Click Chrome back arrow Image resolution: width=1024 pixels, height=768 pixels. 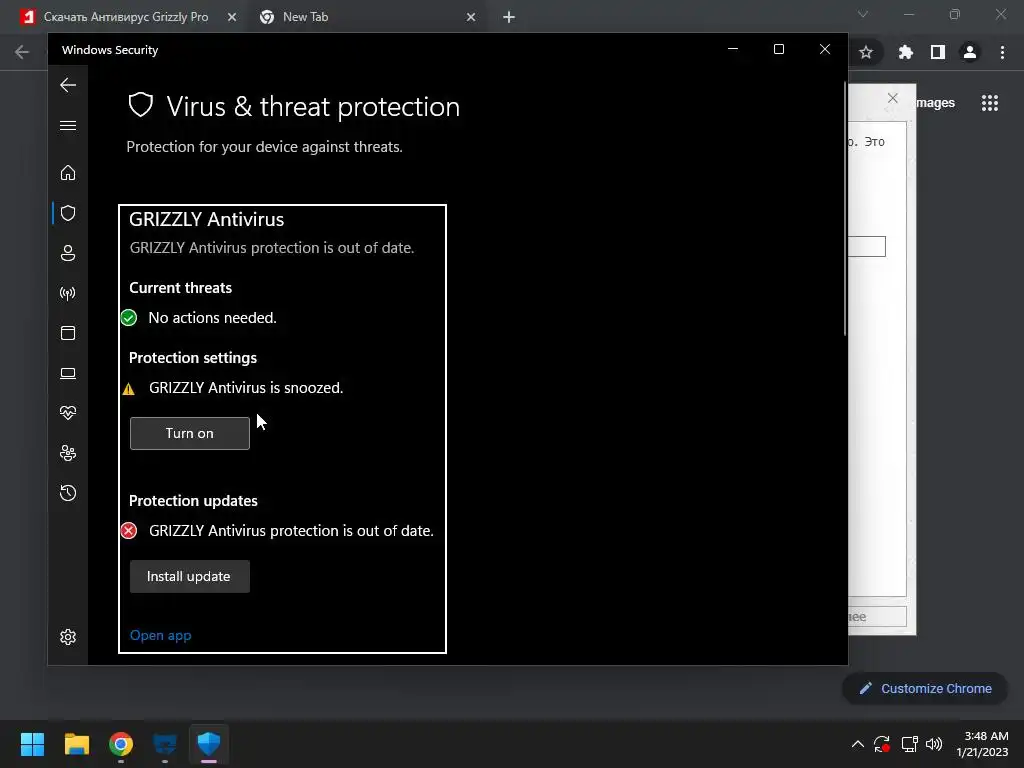(x=22, y=52)
